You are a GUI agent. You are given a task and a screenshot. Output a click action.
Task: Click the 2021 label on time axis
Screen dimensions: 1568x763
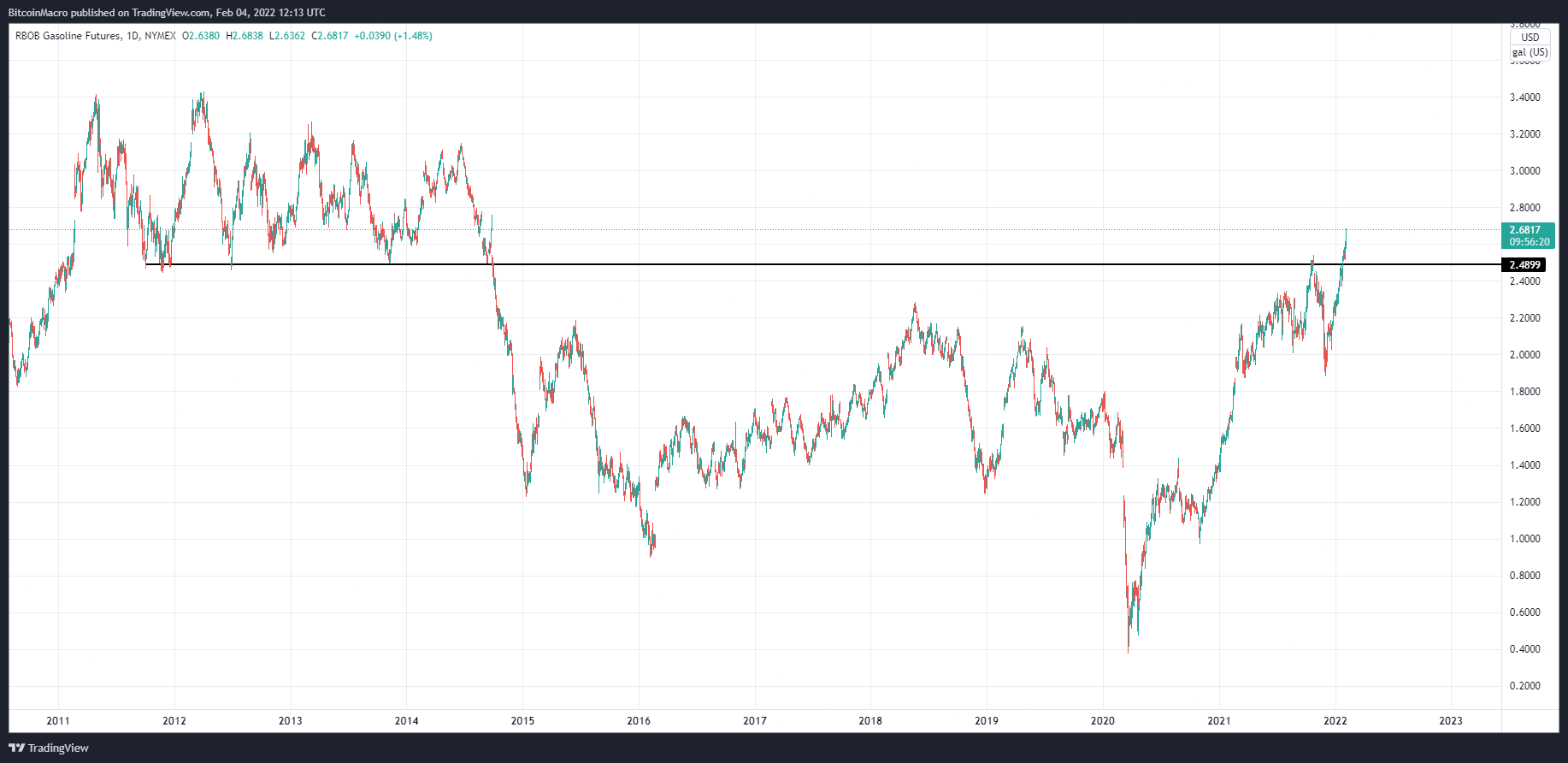pyautogui.click(x=1219, y=721)
